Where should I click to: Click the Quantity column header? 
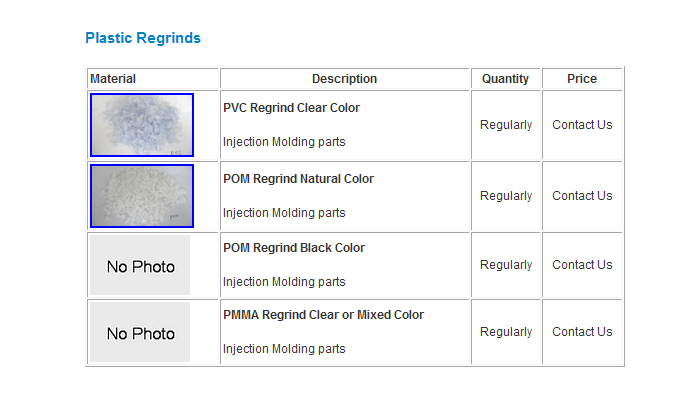[x=505, y=79]
